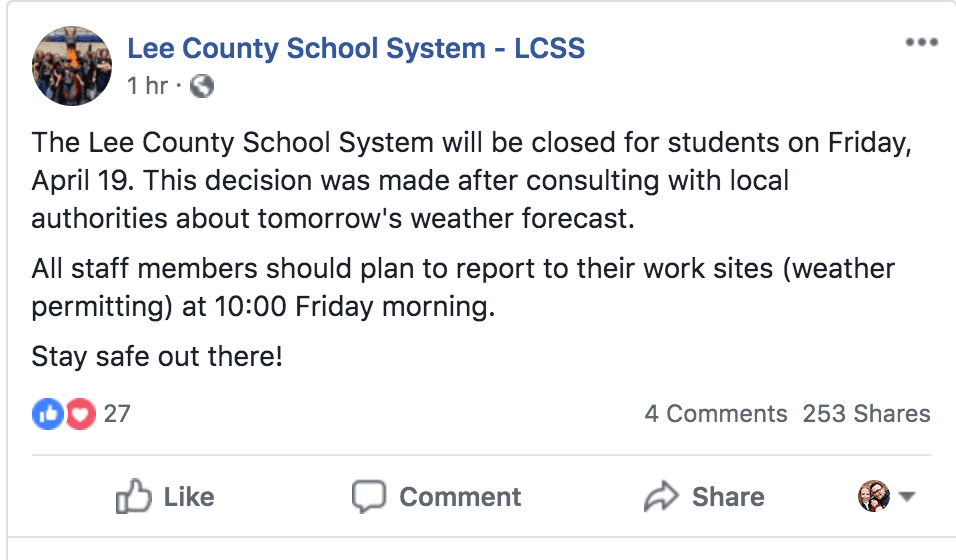Open the post options three-dot menu

pyautogui.click(x=921, y=43)
